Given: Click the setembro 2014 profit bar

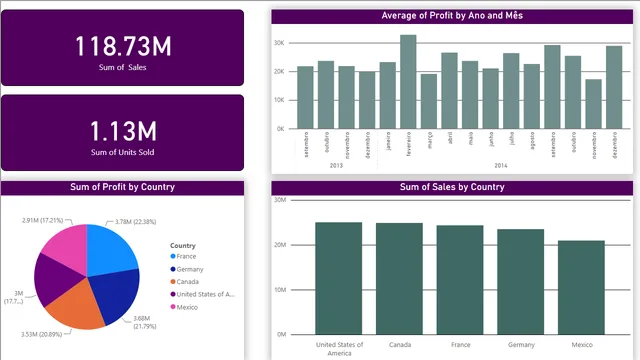Looking at the screenshot, I should pos(552,87).
